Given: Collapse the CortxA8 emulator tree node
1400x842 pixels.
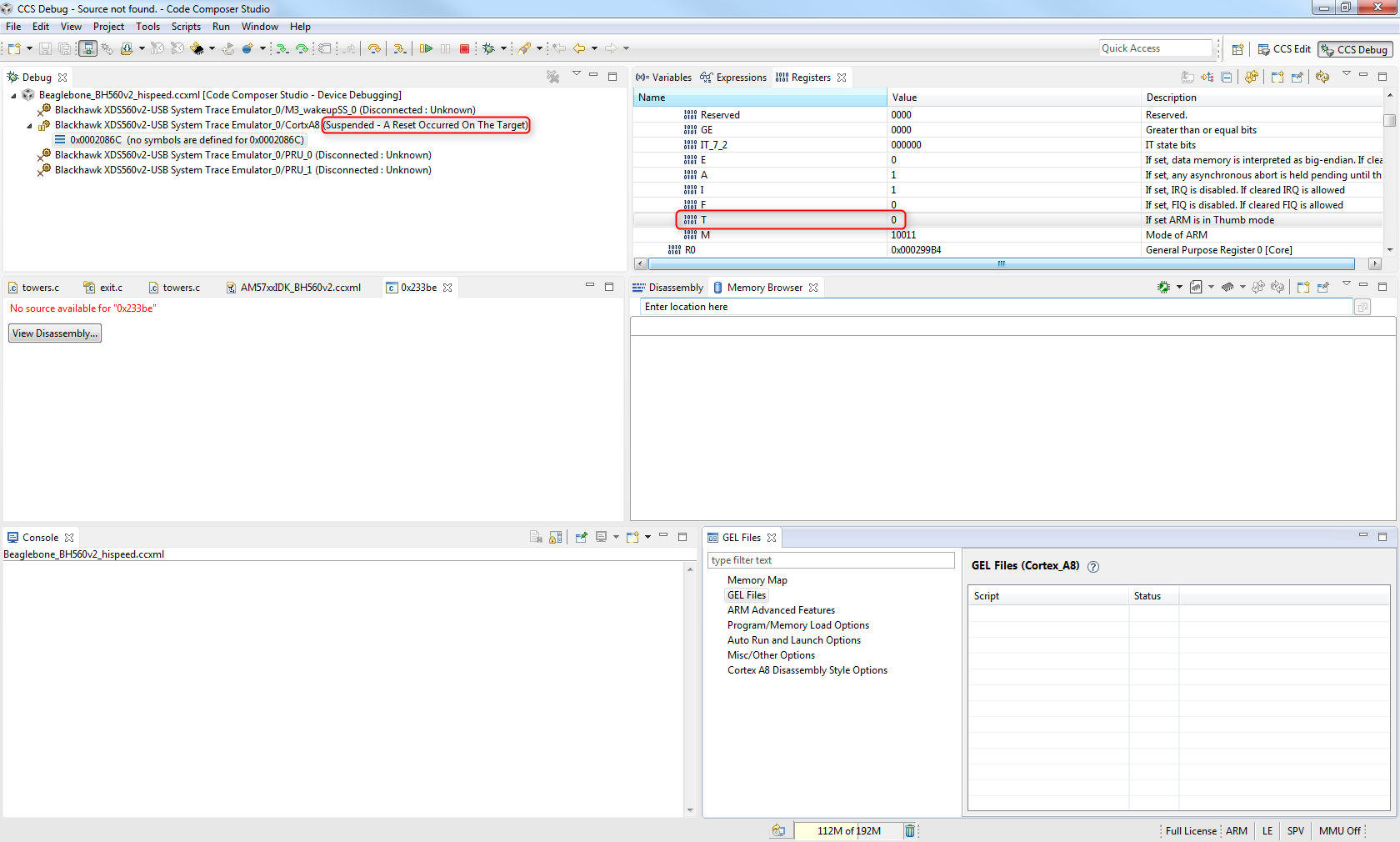Looking at the screenshot, I should (29, 126).
